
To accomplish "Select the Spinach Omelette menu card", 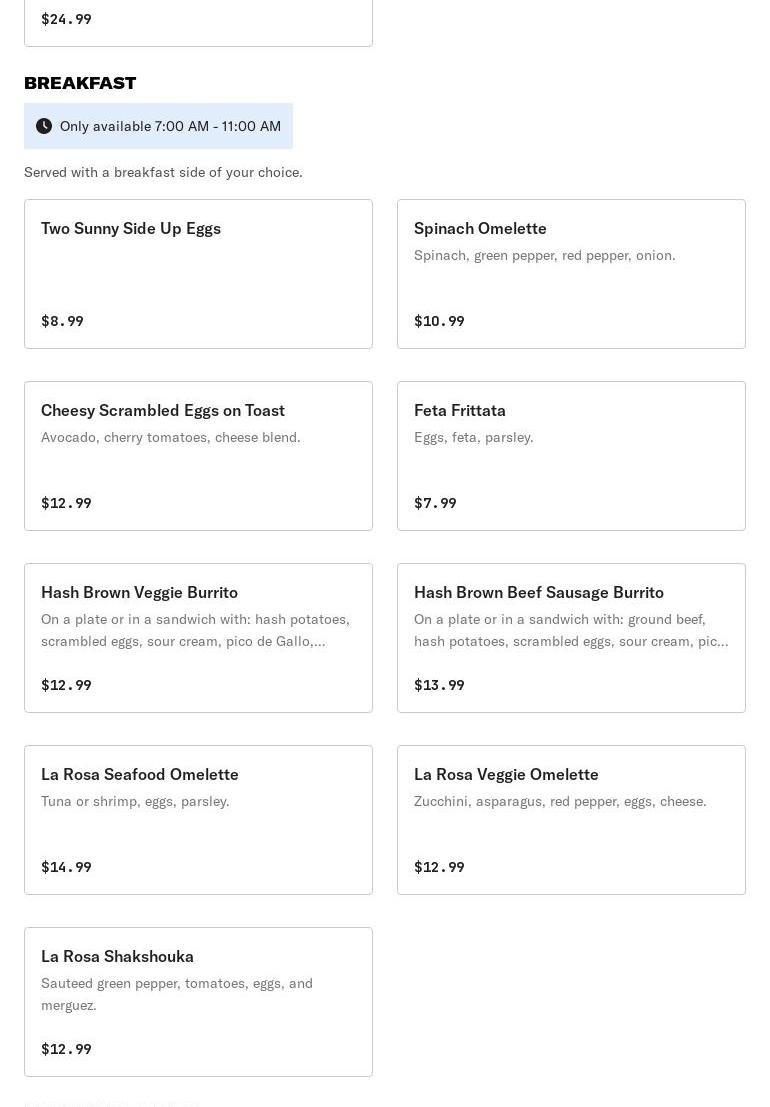I will tap(571, 273).
